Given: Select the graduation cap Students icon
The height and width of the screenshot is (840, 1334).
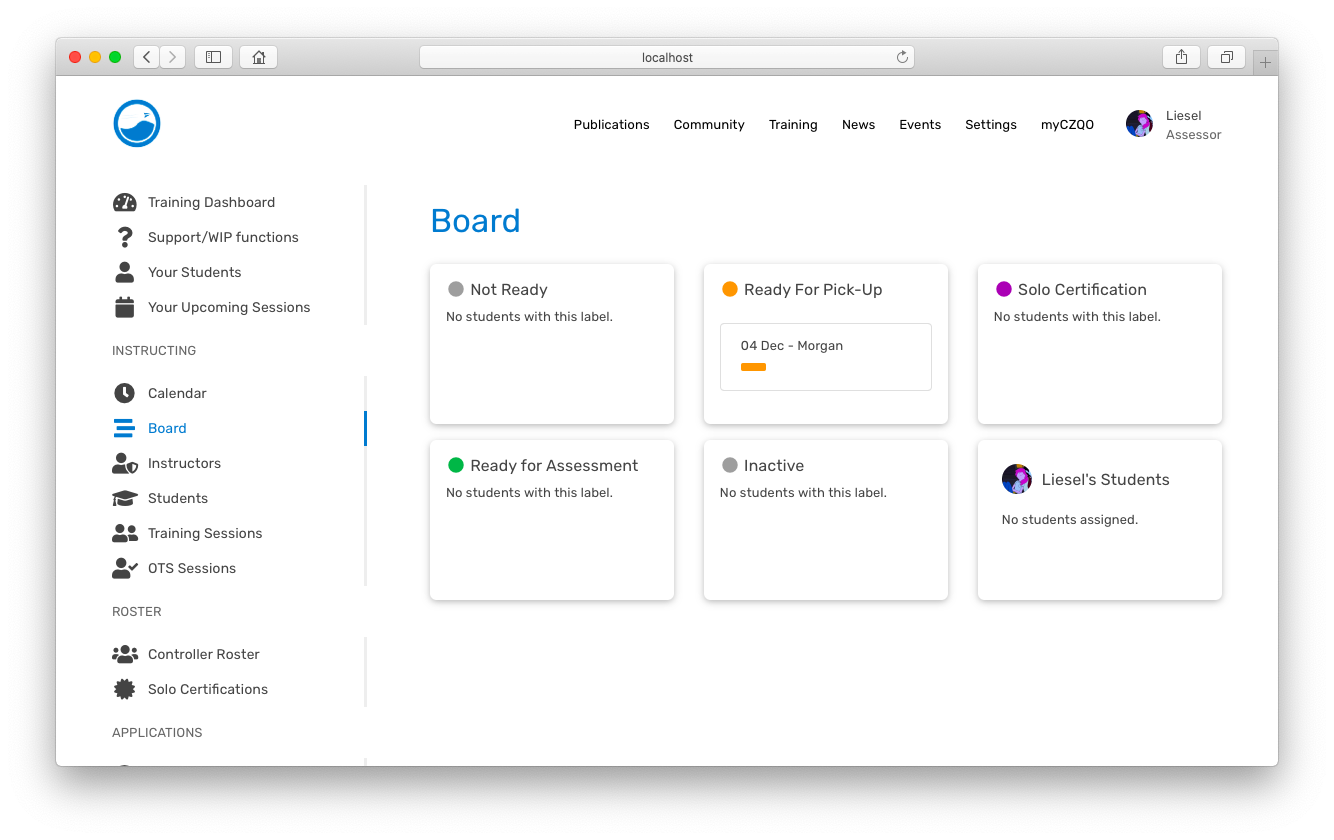Looking at the screenshot, I should pos(124,498).
